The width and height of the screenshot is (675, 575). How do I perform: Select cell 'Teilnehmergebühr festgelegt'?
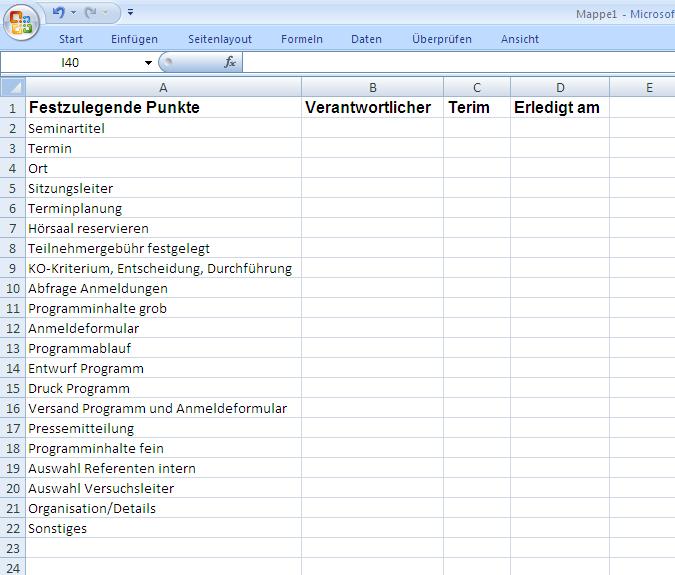click(163, 248)
